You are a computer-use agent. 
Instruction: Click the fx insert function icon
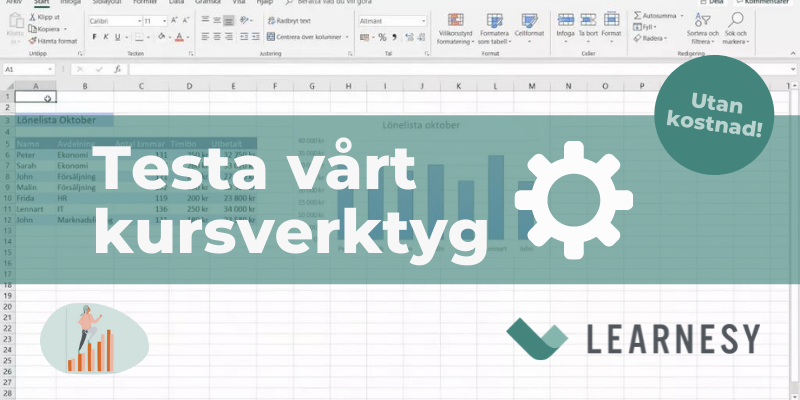click(117, 69)
